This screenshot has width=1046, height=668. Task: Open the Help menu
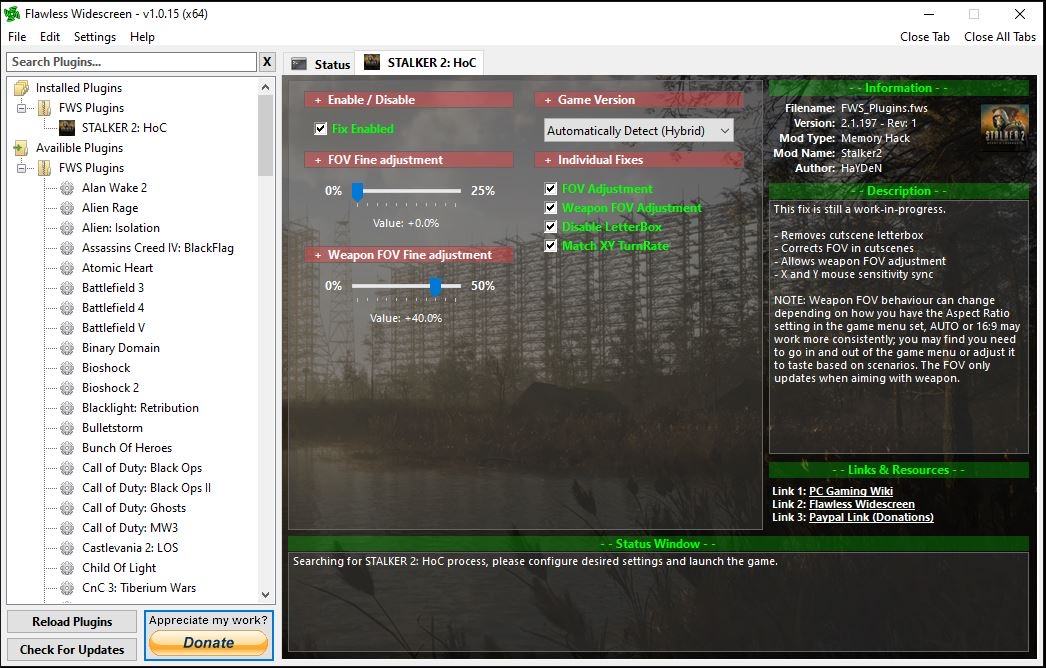tap(142, 37)
